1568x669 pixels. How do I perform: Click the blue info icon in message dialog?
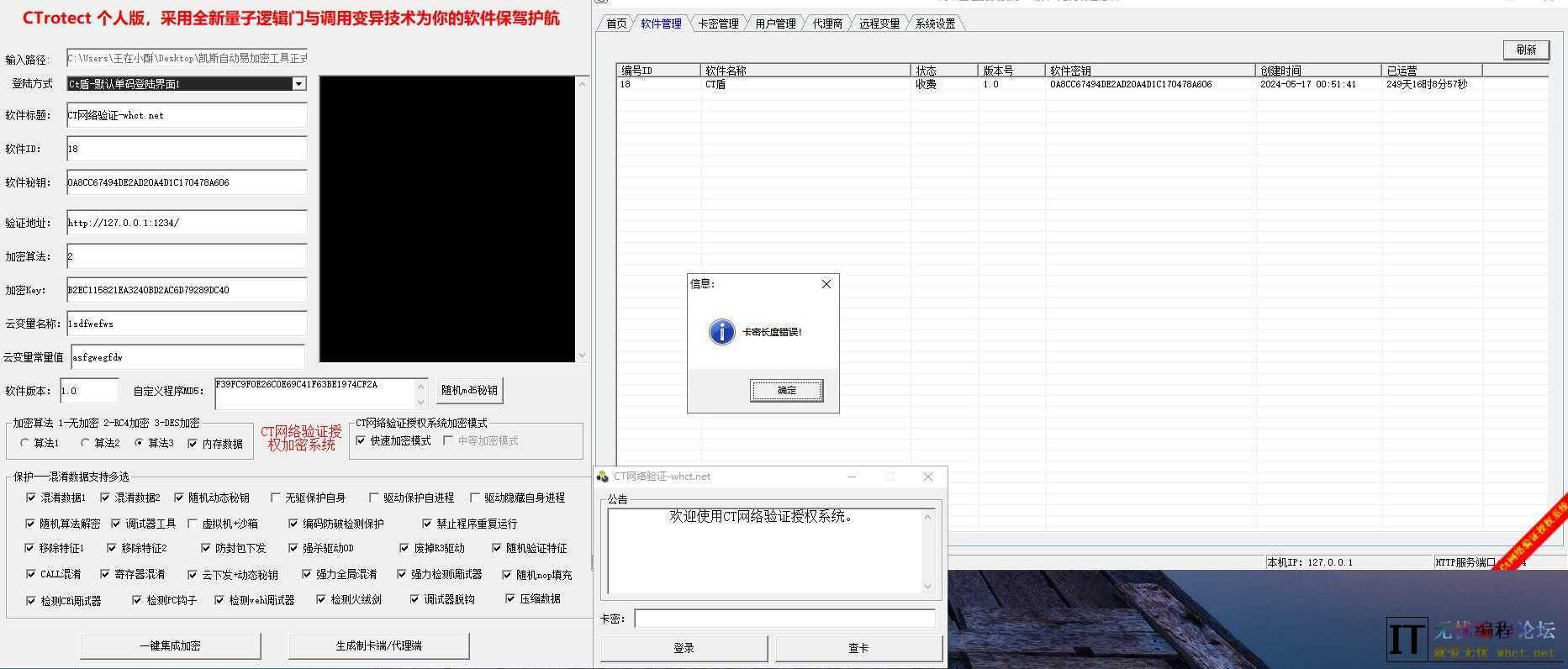click(721, 332)
